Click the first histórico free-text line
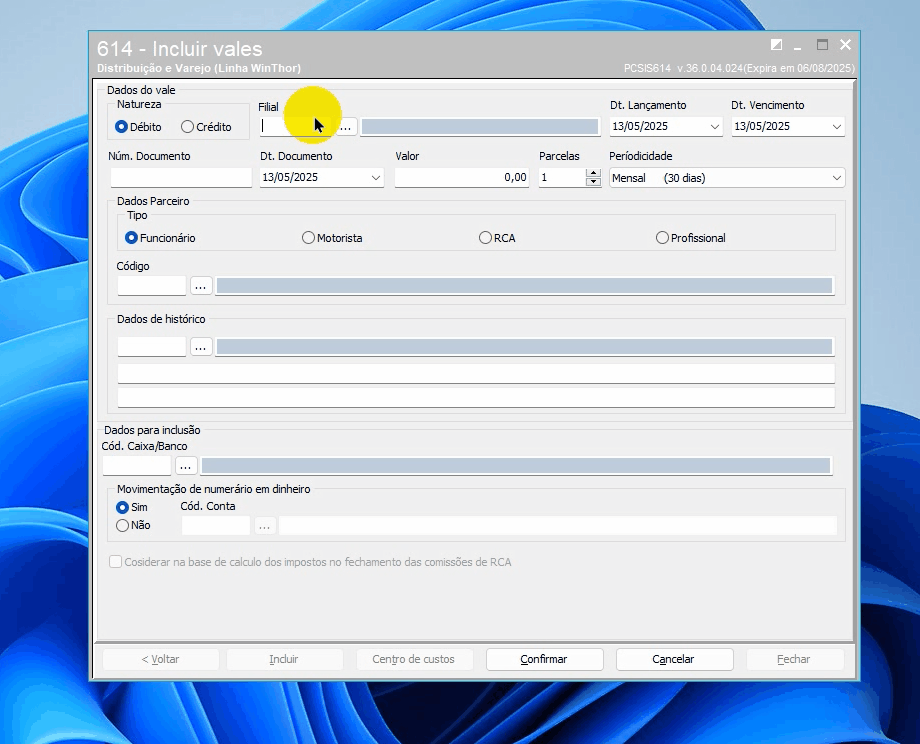Image resolution: width=920 pixels, height=744 pixels. pyautogui.click(x=476, y=374)
